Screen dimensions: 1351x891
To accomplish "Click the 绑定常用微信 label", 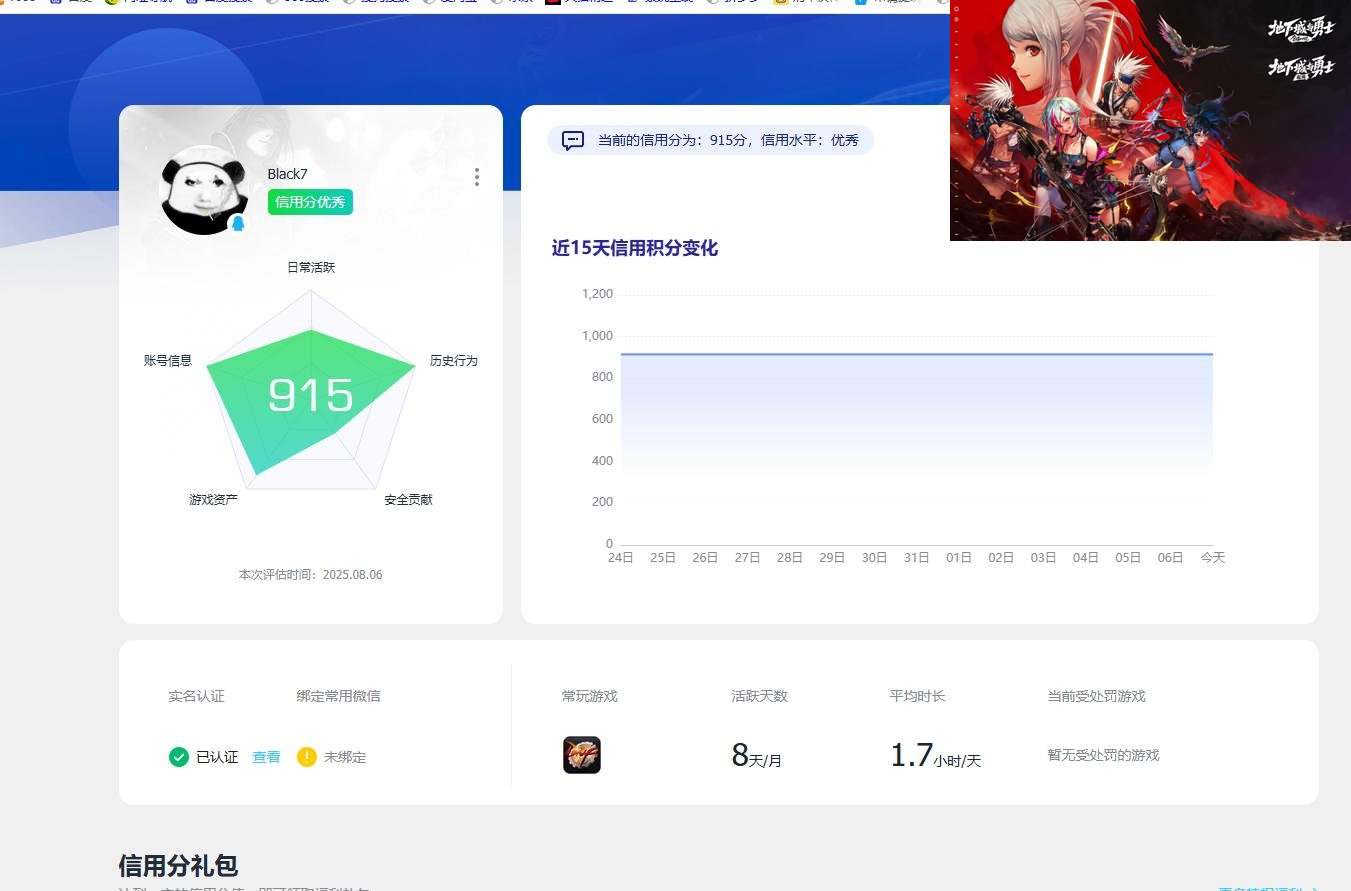I will (338, 696).
